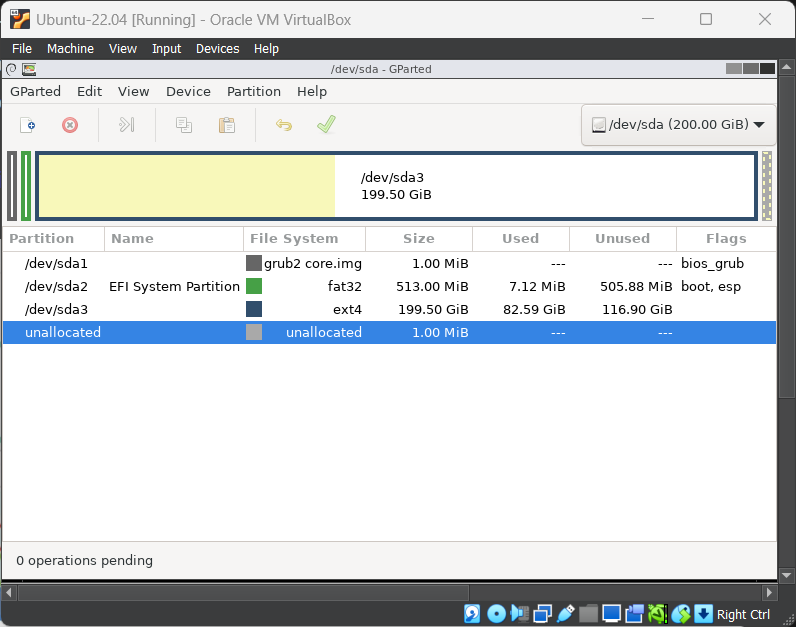Click vertical scrollbar down arrow
796x627 pixels.
pyautogui.click(x=786, y=575)
